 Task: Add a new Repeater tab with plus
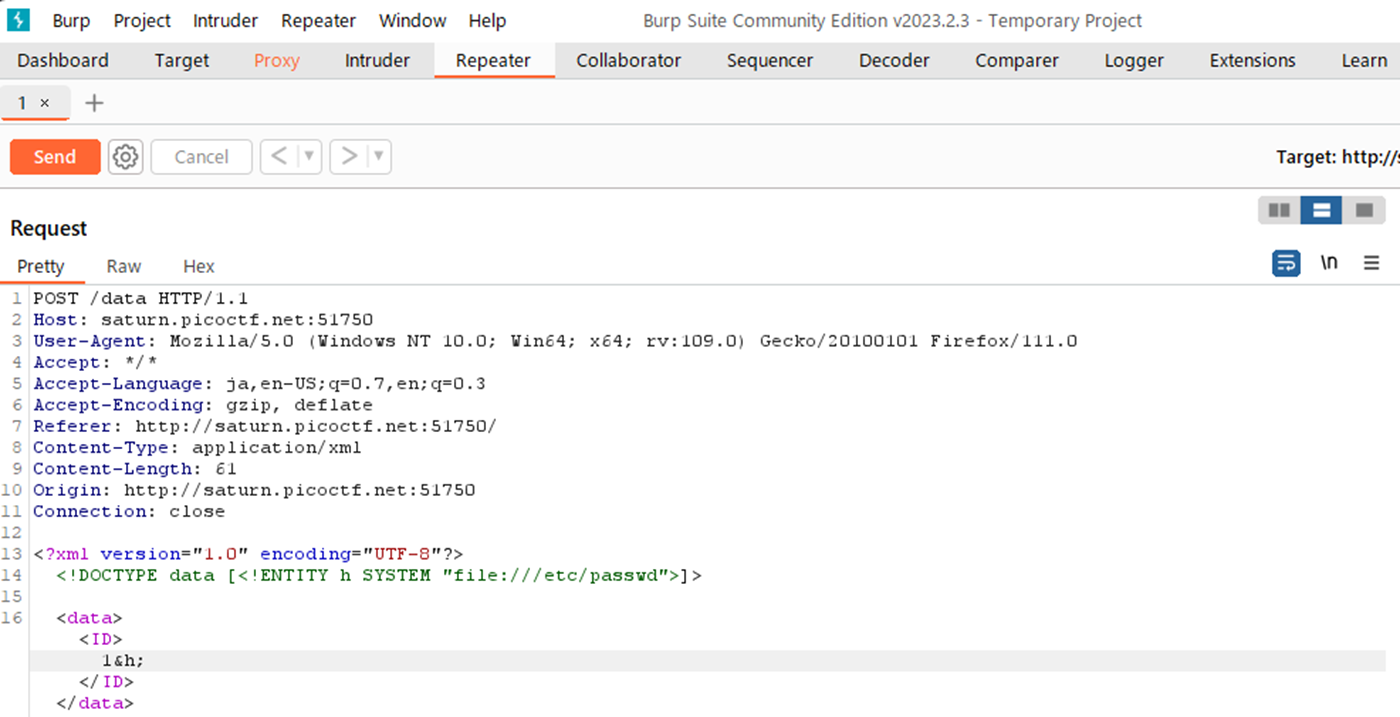(x=94, y=103)
